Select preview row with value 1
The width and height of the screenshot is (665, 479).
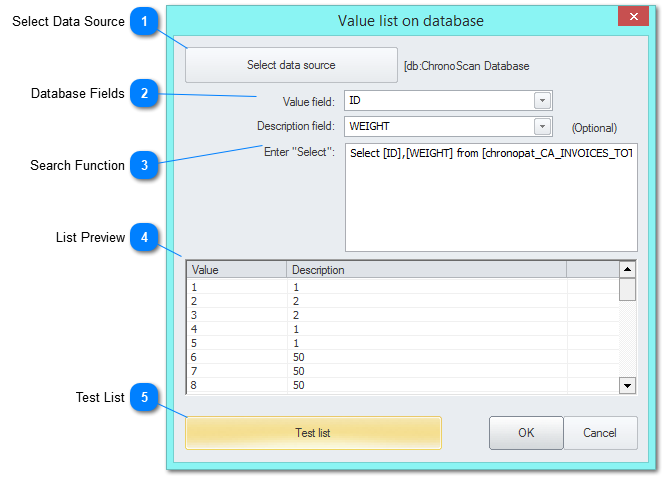pyautogui.click(x=402, y=287)
